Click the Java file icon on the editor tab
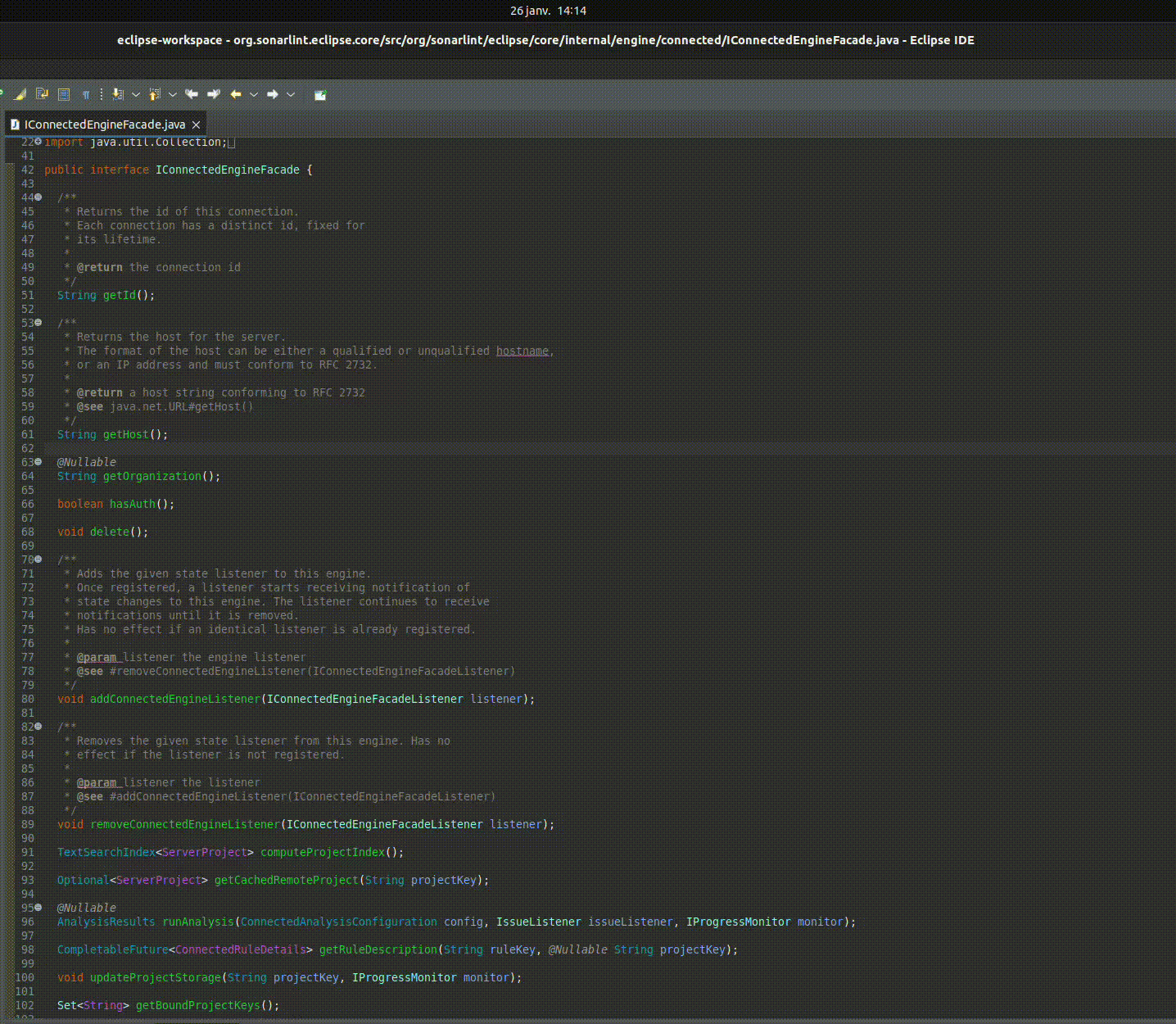Image resolution: width=1176 pixels, height=1024 pixels. click(x=13, y=124)
